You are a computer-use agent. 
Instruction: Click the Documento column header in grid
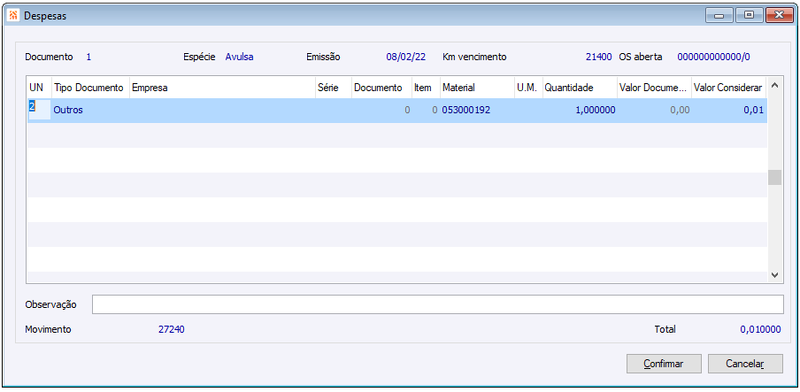[x=382, y=88]
